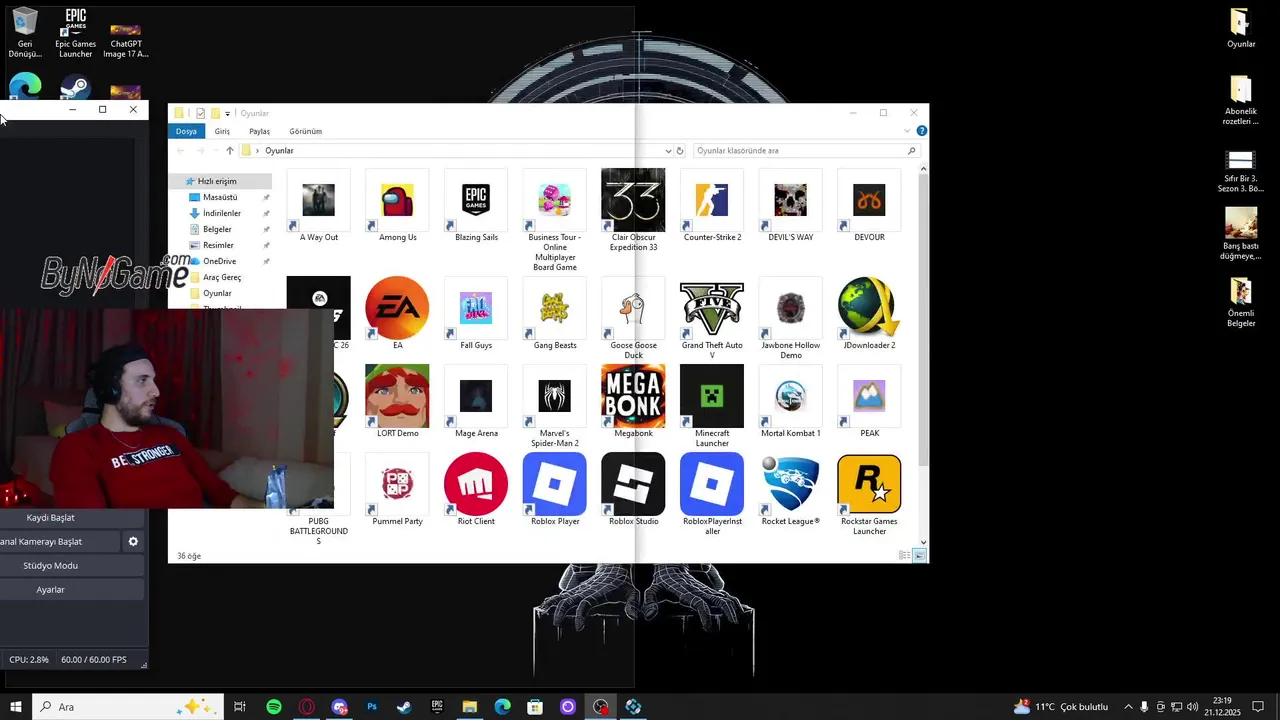Select the JDownloader 2 shortcut
Image resolution: width=1280 pixels, height=720 pixels.
[x=869, y=314]
